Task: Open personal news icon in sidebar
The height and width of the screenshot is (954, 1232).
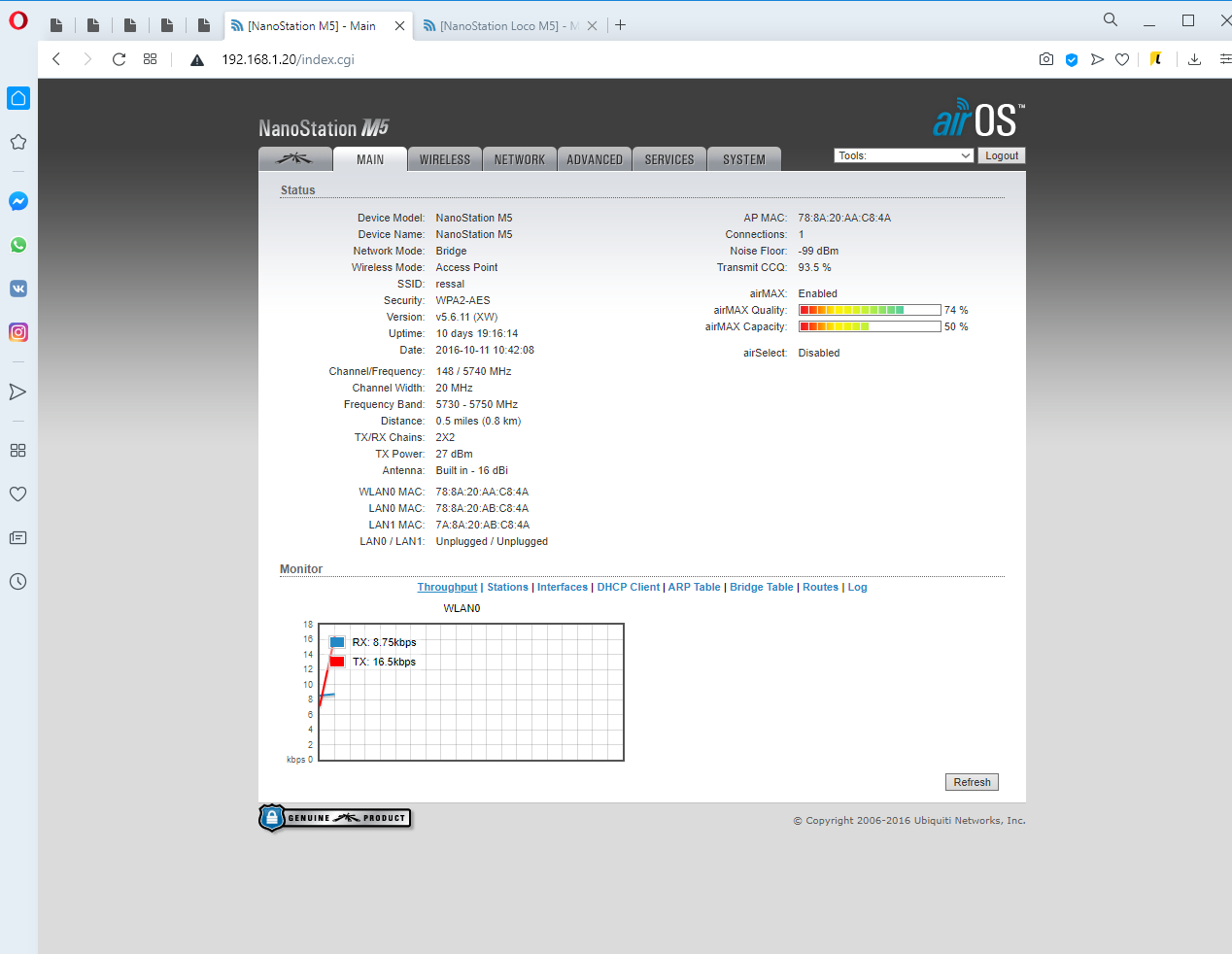Action: pos(17,537)
